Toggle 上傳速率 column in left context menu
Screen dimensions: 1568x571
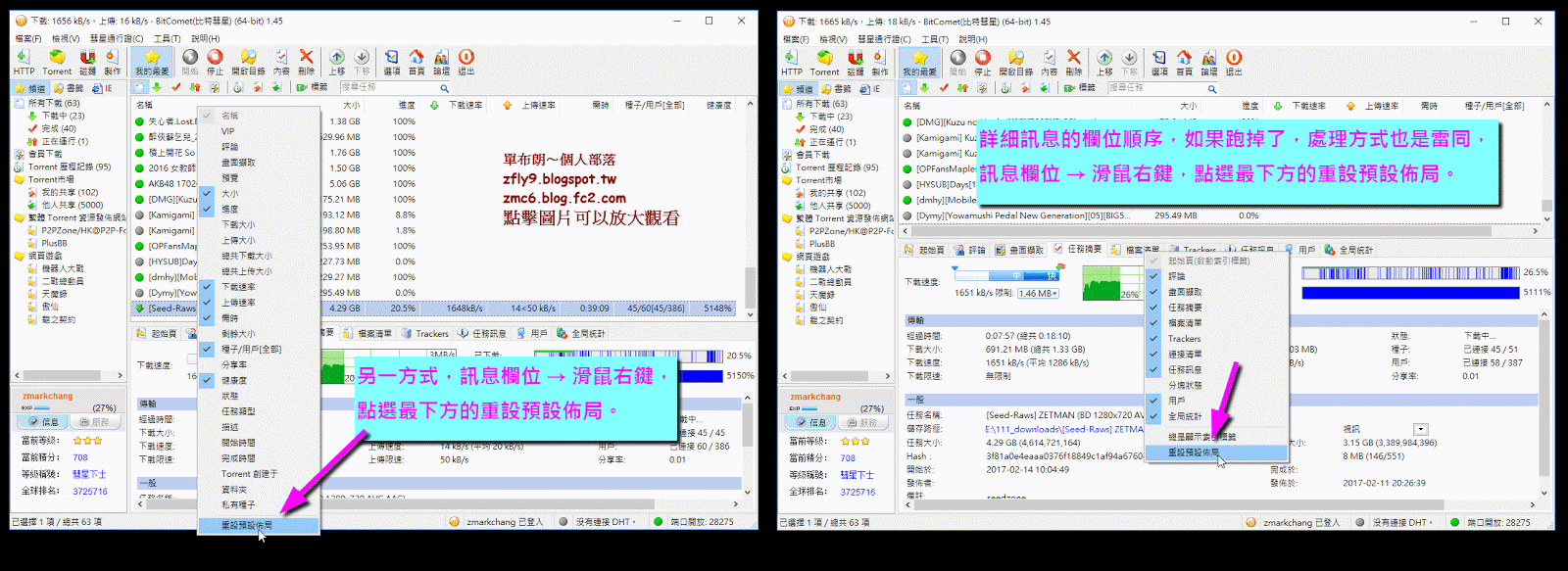tap(259, 303)
